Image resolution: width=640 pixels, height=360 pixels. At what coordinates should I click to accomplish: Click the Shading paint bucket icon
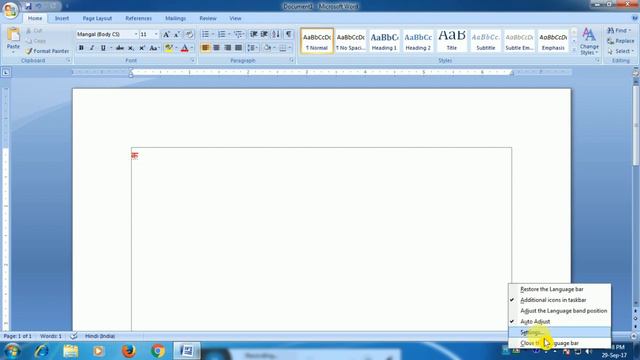click(267, 48)
